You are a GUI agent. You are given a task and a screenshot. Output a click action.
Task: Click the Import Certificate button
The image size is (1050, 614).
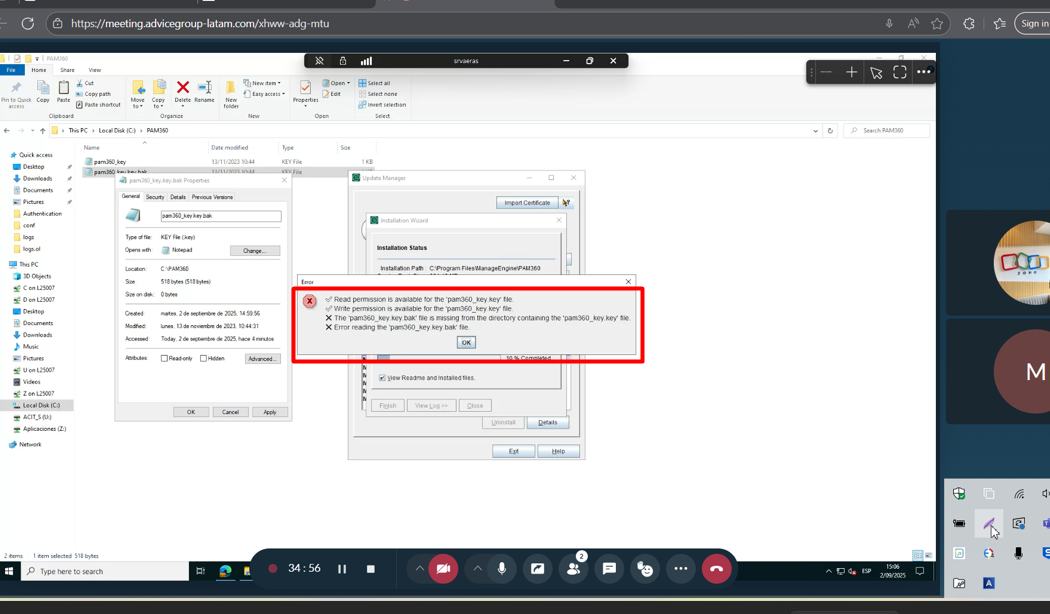click(526, 203)
